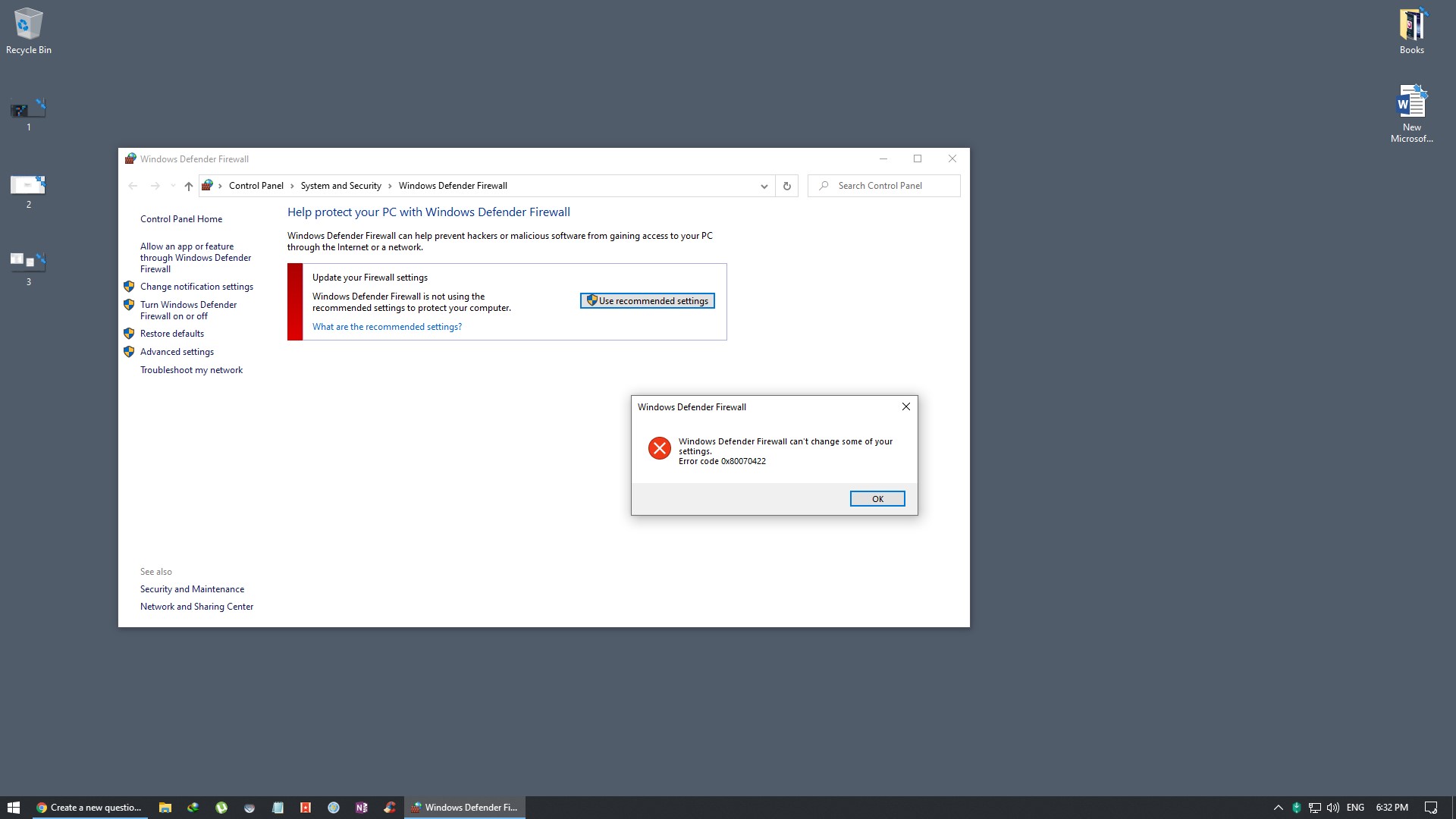Open the red square taskbar app icon
The image size is (1456, 819).
point(306,808)
